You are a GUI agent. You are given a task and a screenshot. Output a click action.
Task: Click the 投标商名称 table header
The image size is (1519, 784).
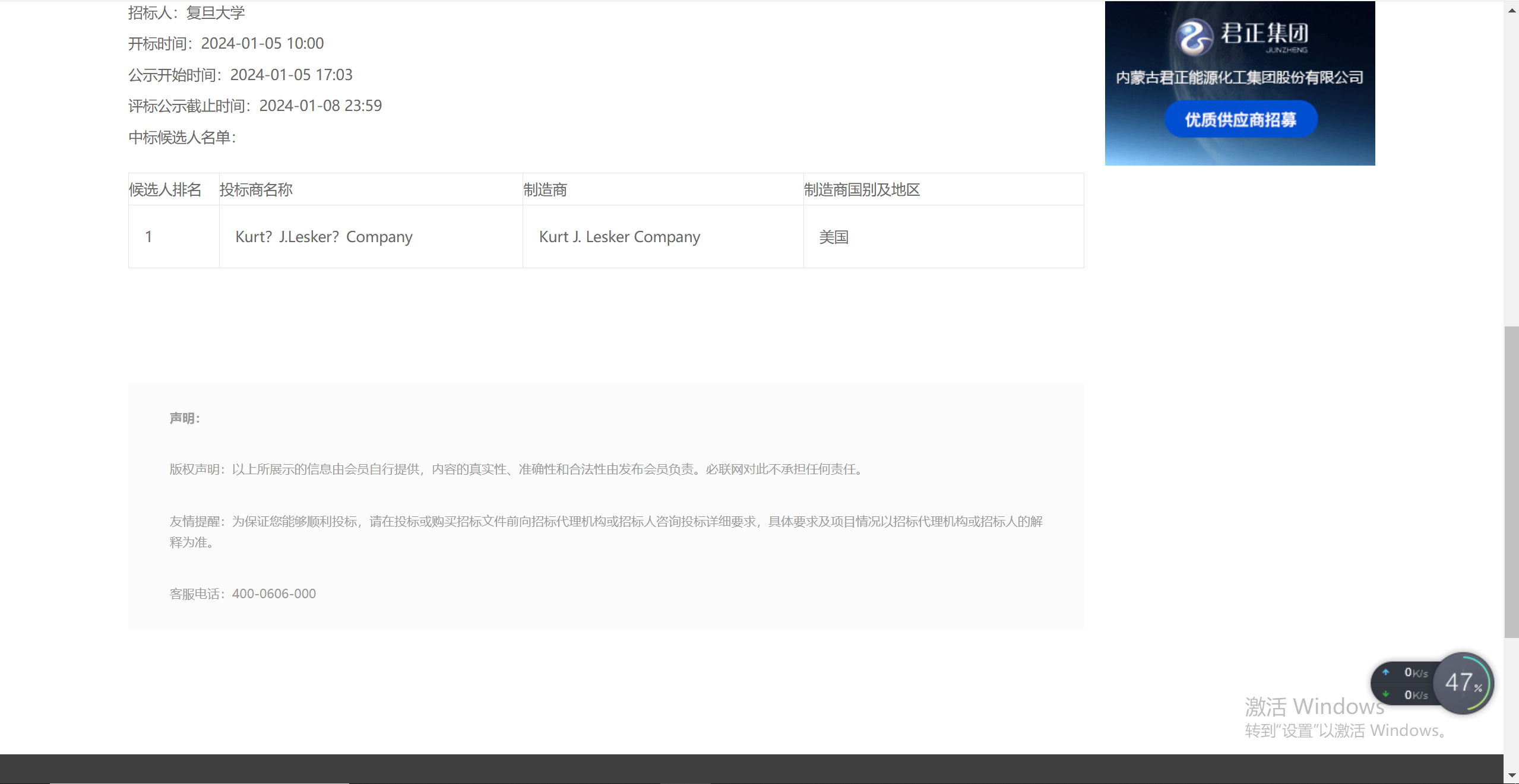pos(256,190)
